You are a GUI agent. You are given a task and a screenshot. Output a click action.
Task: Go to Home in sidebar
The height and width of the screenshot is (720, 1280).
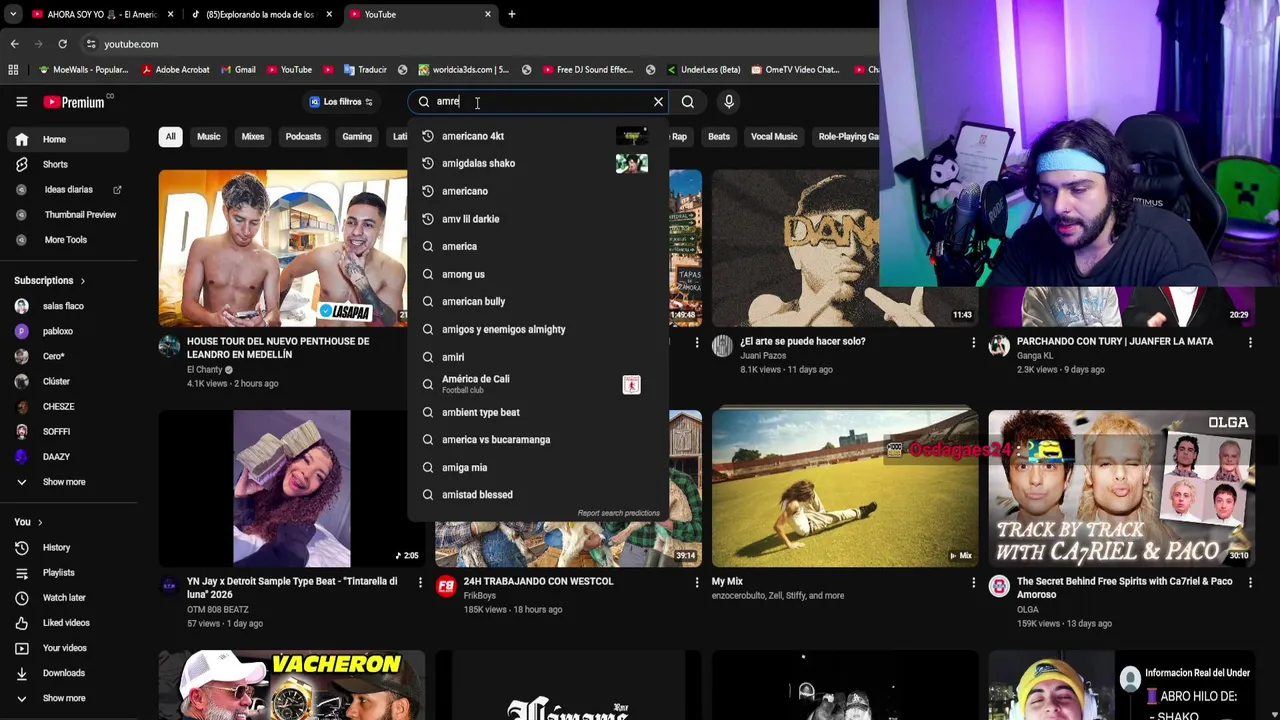click(x=68, y=139)
